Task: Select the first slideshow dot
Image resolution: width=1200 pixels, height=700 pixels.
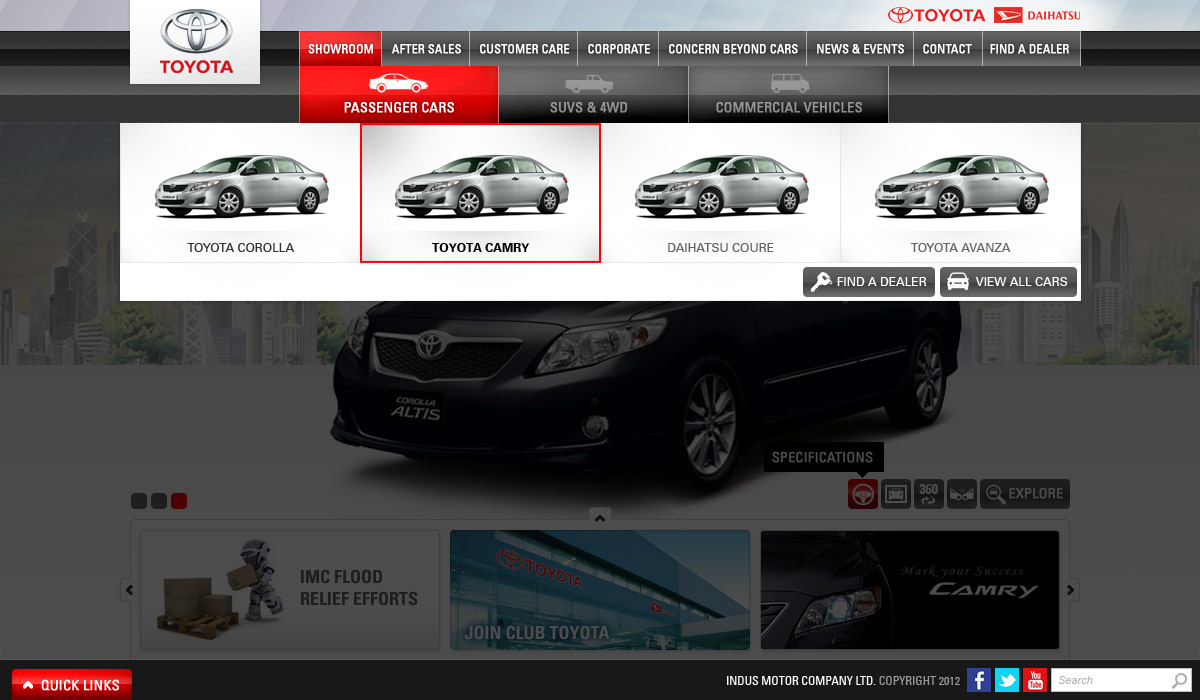Action: click(139, 501)
